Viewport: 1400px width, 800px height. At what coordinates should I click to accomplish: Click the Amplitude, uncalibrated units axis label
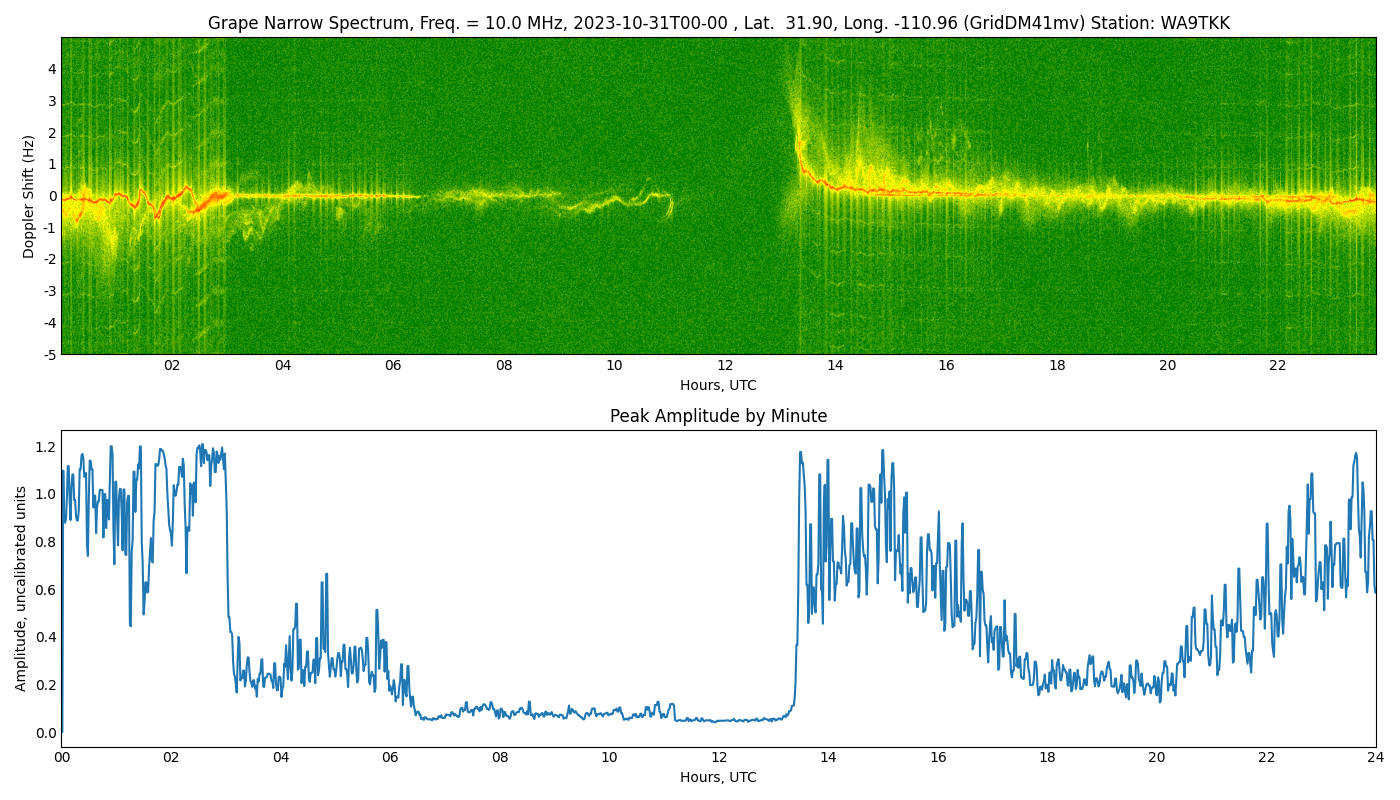point(21,588)
